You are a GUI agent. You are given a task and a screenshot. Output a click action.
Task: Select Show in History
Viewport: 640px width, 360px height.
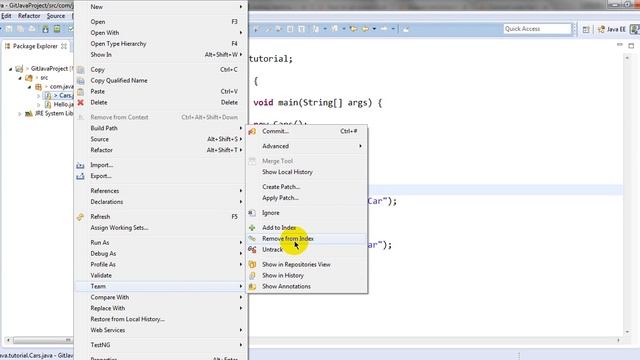click(306, 276)
